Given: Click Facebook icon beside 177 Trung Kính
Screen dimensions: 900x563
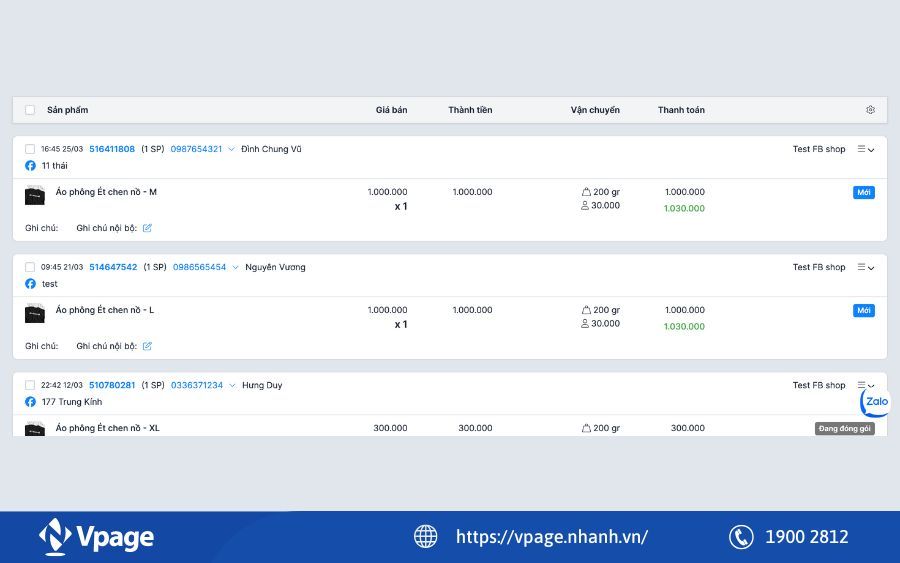Looking at the screenshot, I should tap(30, 402).
